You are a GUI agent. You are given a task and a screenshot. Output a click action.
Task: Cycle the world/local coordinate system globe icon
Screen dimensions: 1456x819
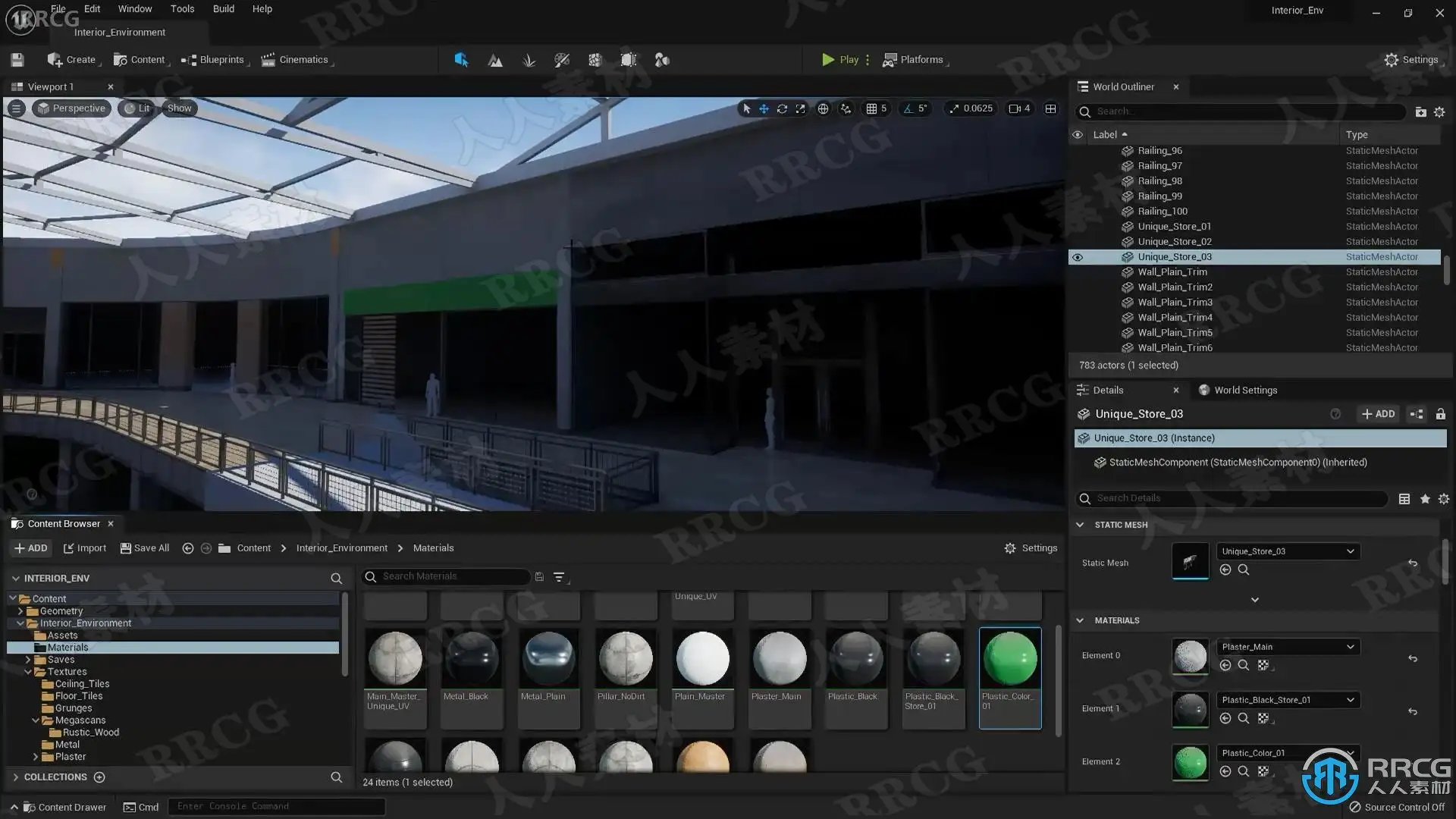pos(823,108)
